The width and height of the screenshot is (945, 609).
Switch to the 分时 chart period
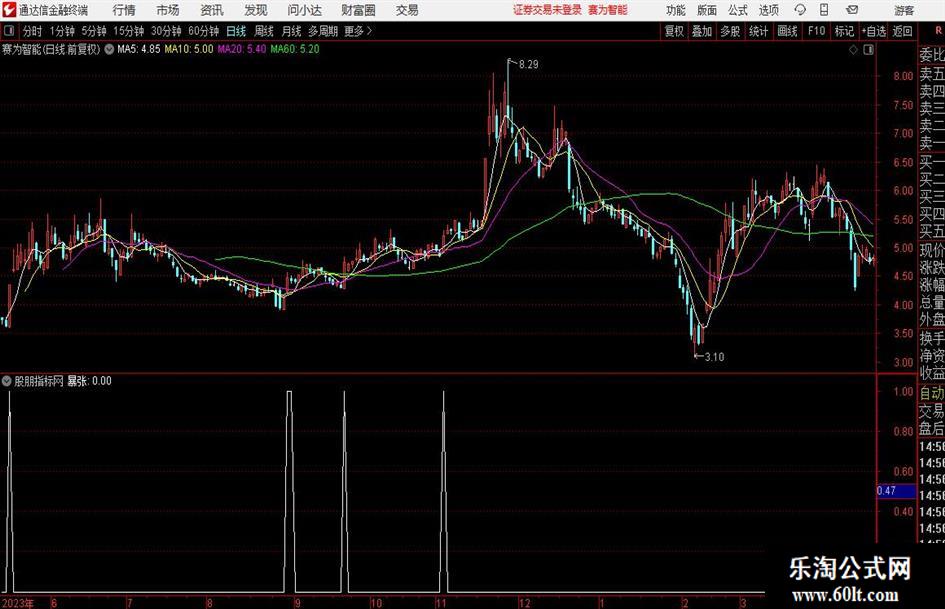(x=32, y=31)
